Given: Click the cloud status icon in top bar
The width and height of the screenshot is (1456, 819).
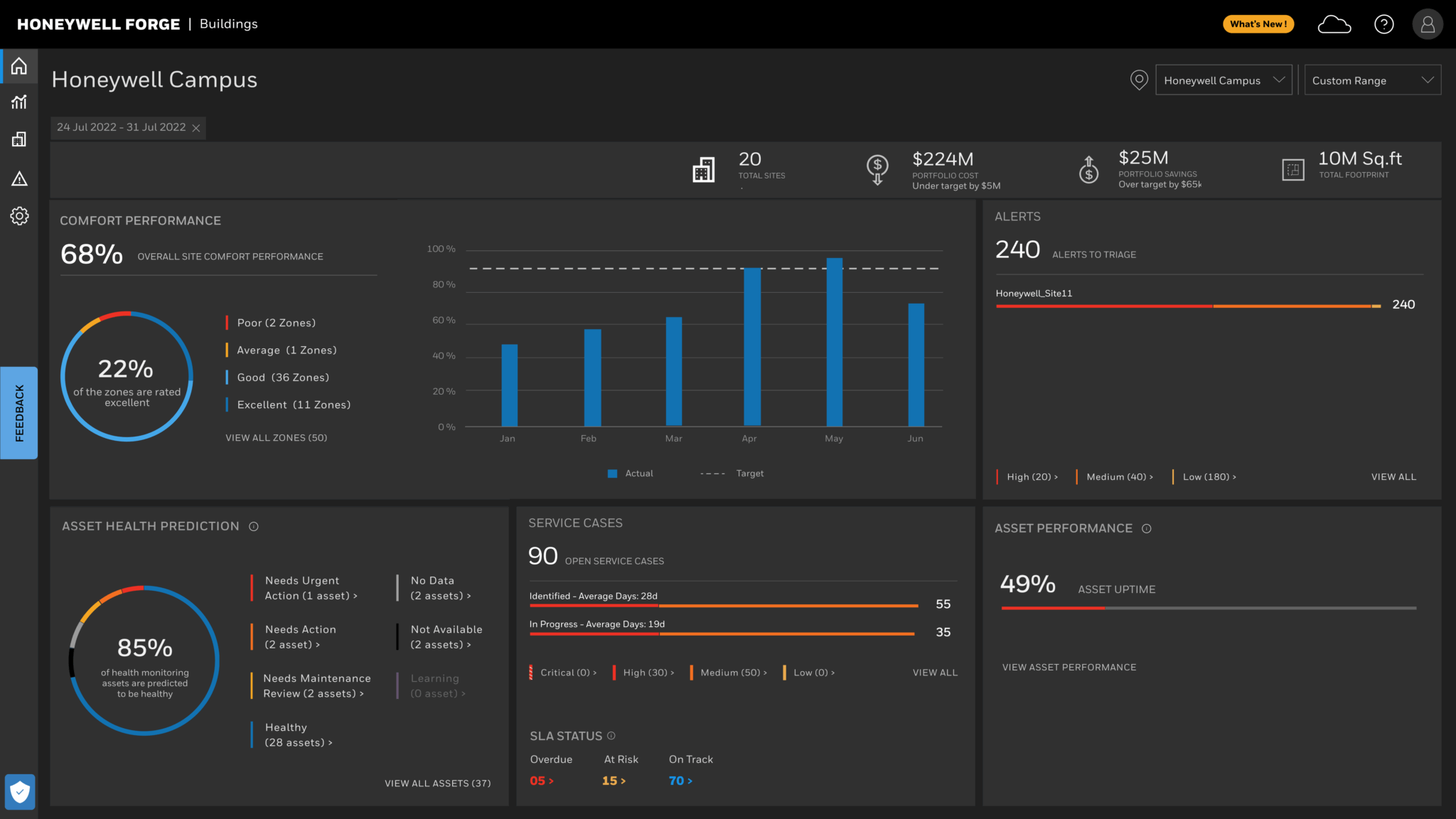Looking at the screenshot, I should tap(1334, 23).
